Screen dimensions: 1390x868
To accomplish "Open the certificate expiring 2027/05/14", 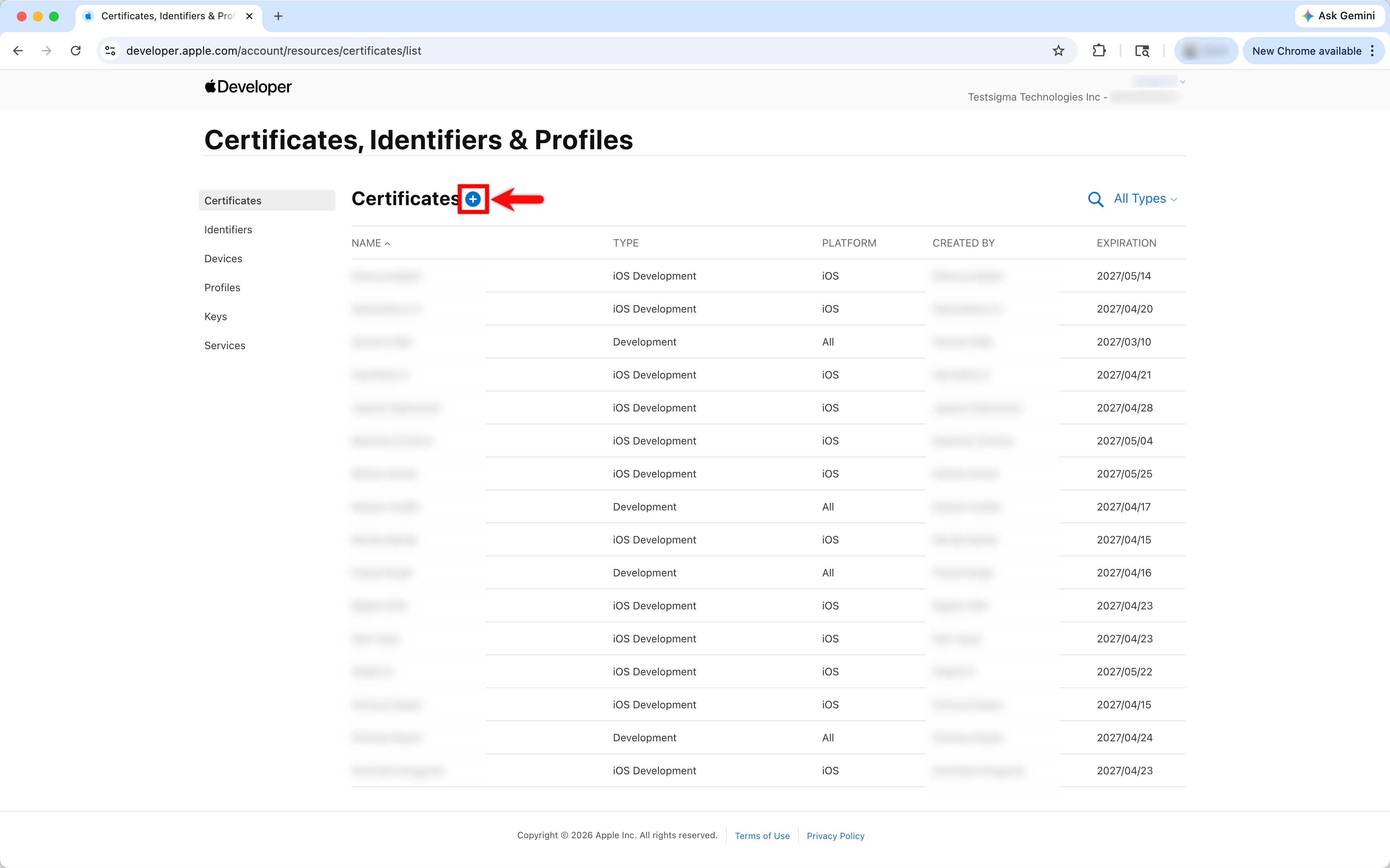I will pos(768,276).
